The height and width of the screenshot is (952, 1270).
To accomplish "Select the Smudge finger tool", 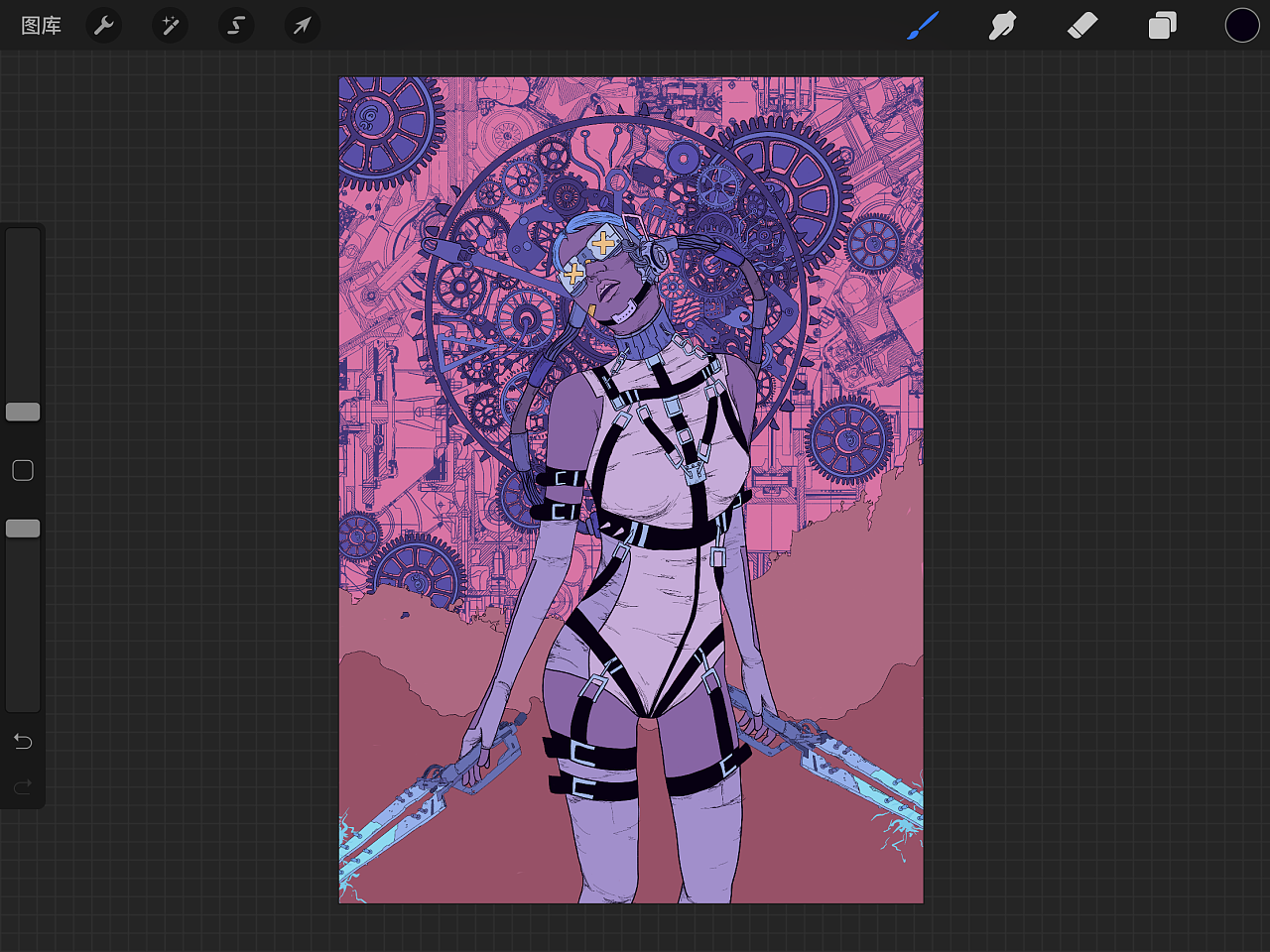I will click(1002, 26).
